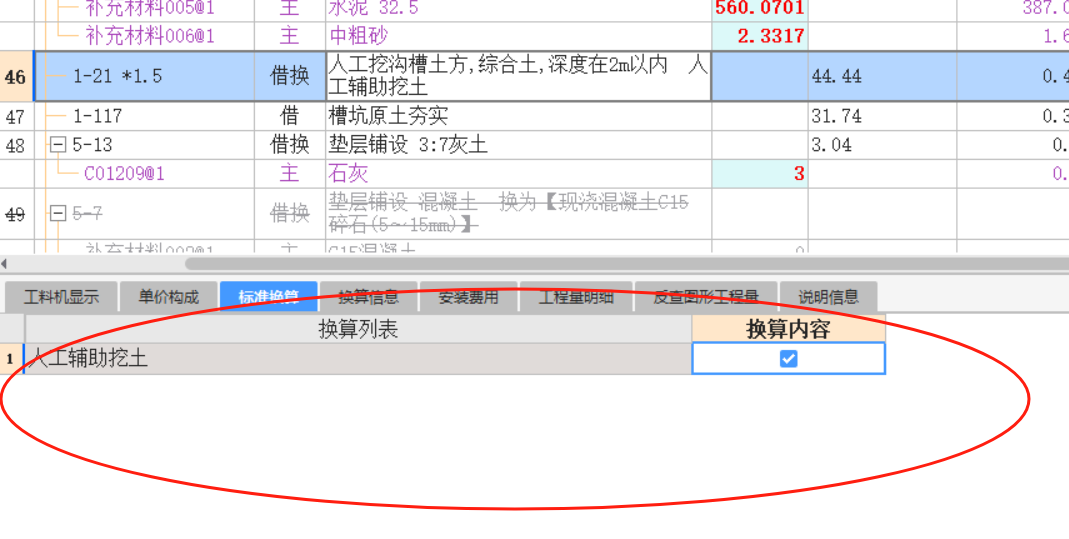The image size is (1069, 539).
Task: Click the horizontal scrollbar thumb
Action: click(x=627, y=263)
